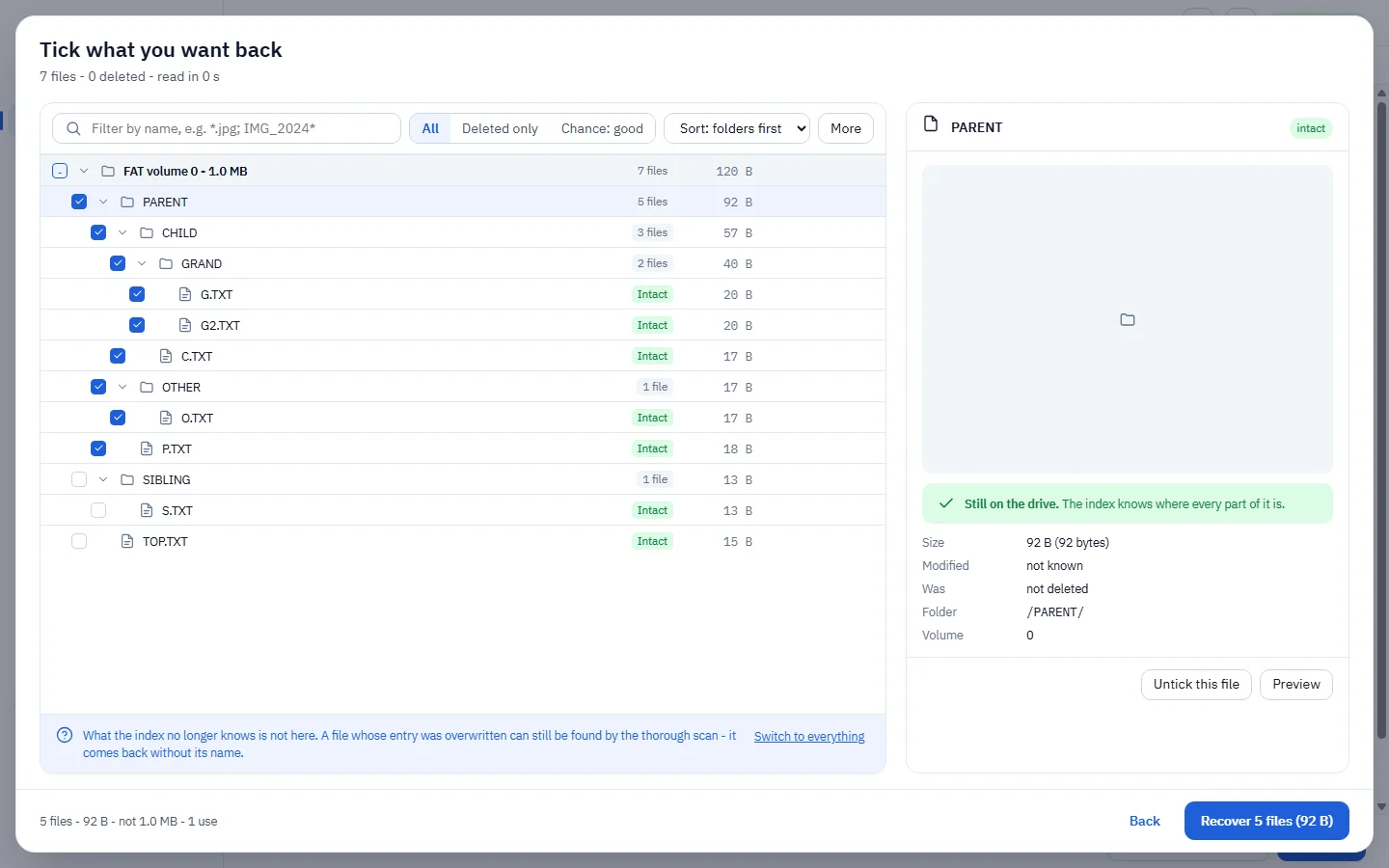The width and height of the screenshot is (1389, 868).
Task: Uncheck the CHILD folder checkbox
Action: [x=98, y=232]
